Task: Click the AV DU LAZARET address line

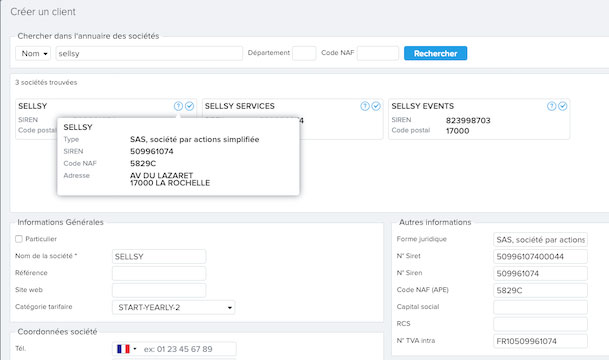Action: pos(162,176)
